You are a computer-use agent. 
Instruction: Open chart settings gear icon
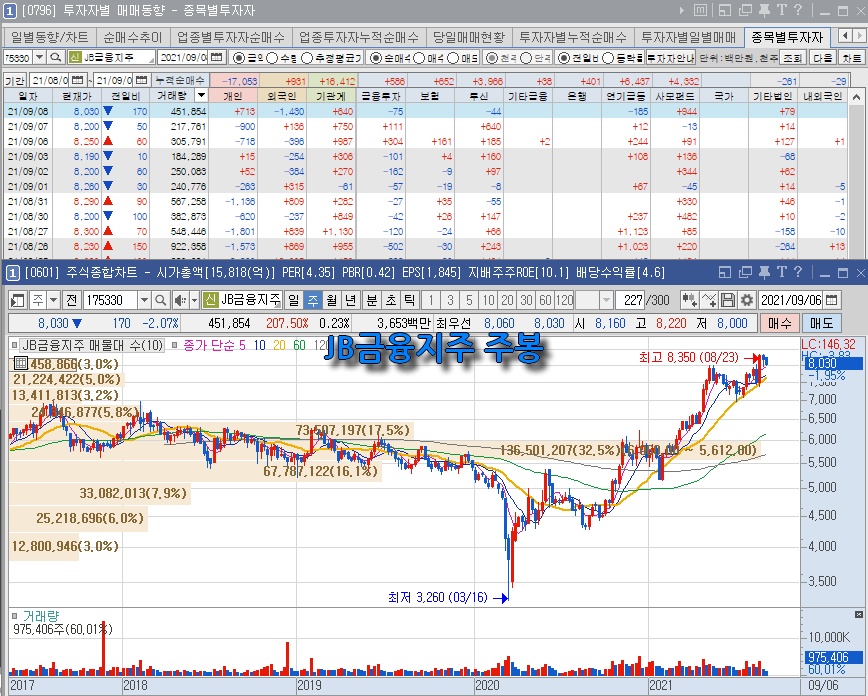coord(747,301)
